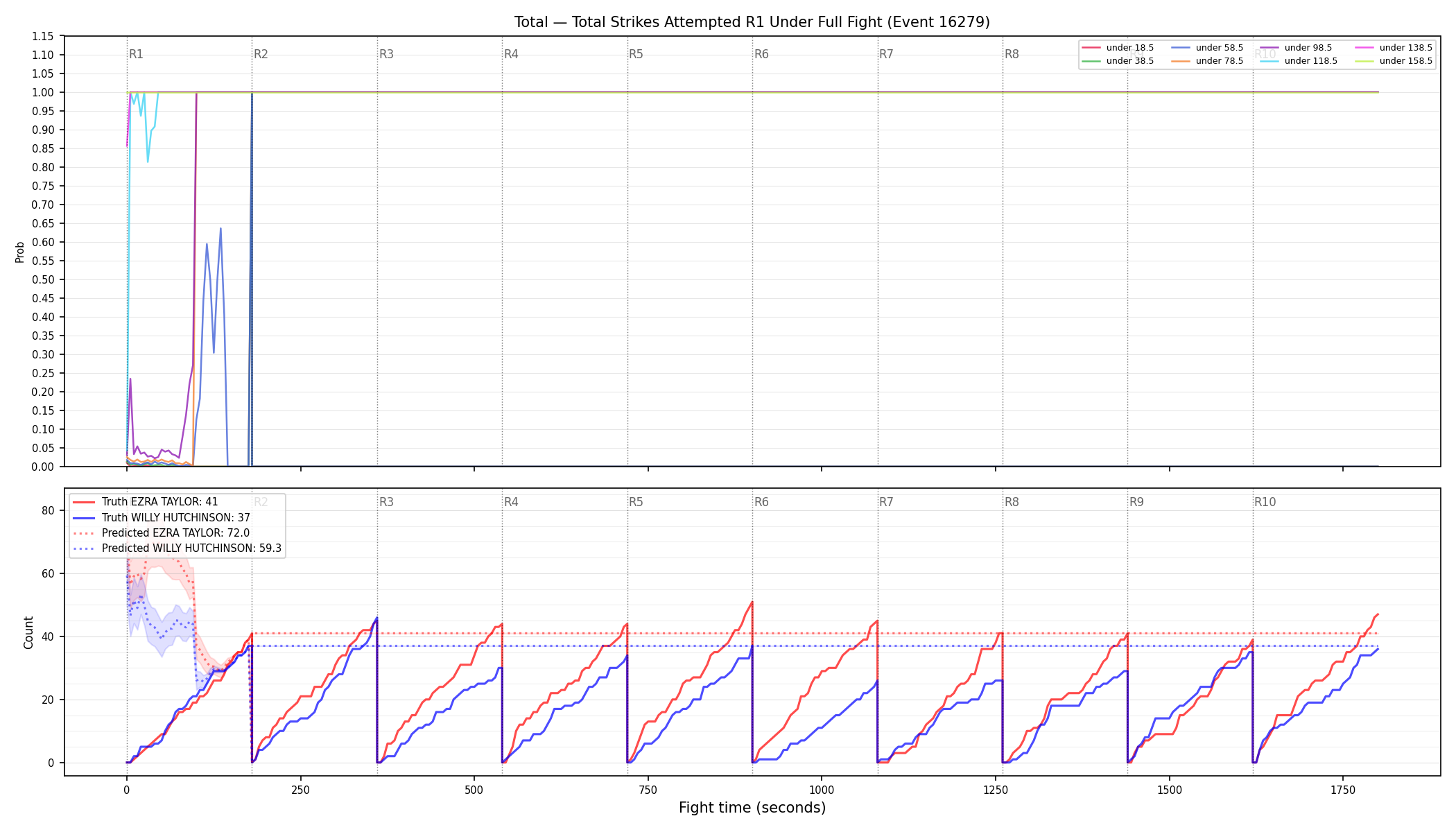Click the 80 tick on the Count axis
This screenshot has height=832, width=1456.
click(x=48, y=510)
